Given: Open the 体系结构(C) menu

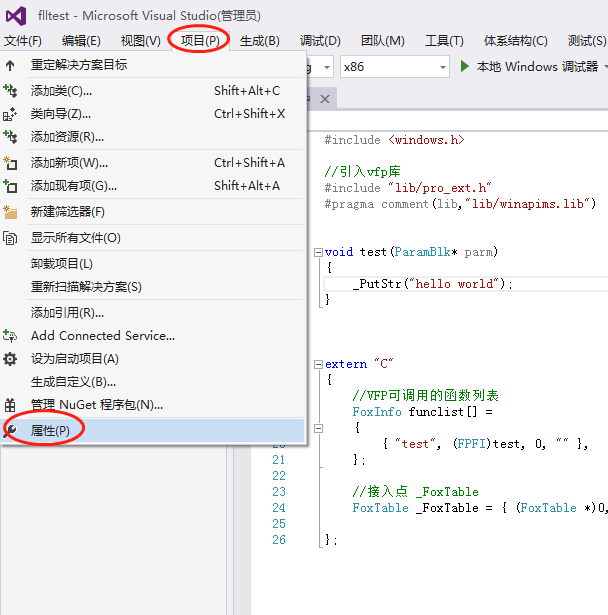Looking at the screenshot, I should (x=515, y=41).
